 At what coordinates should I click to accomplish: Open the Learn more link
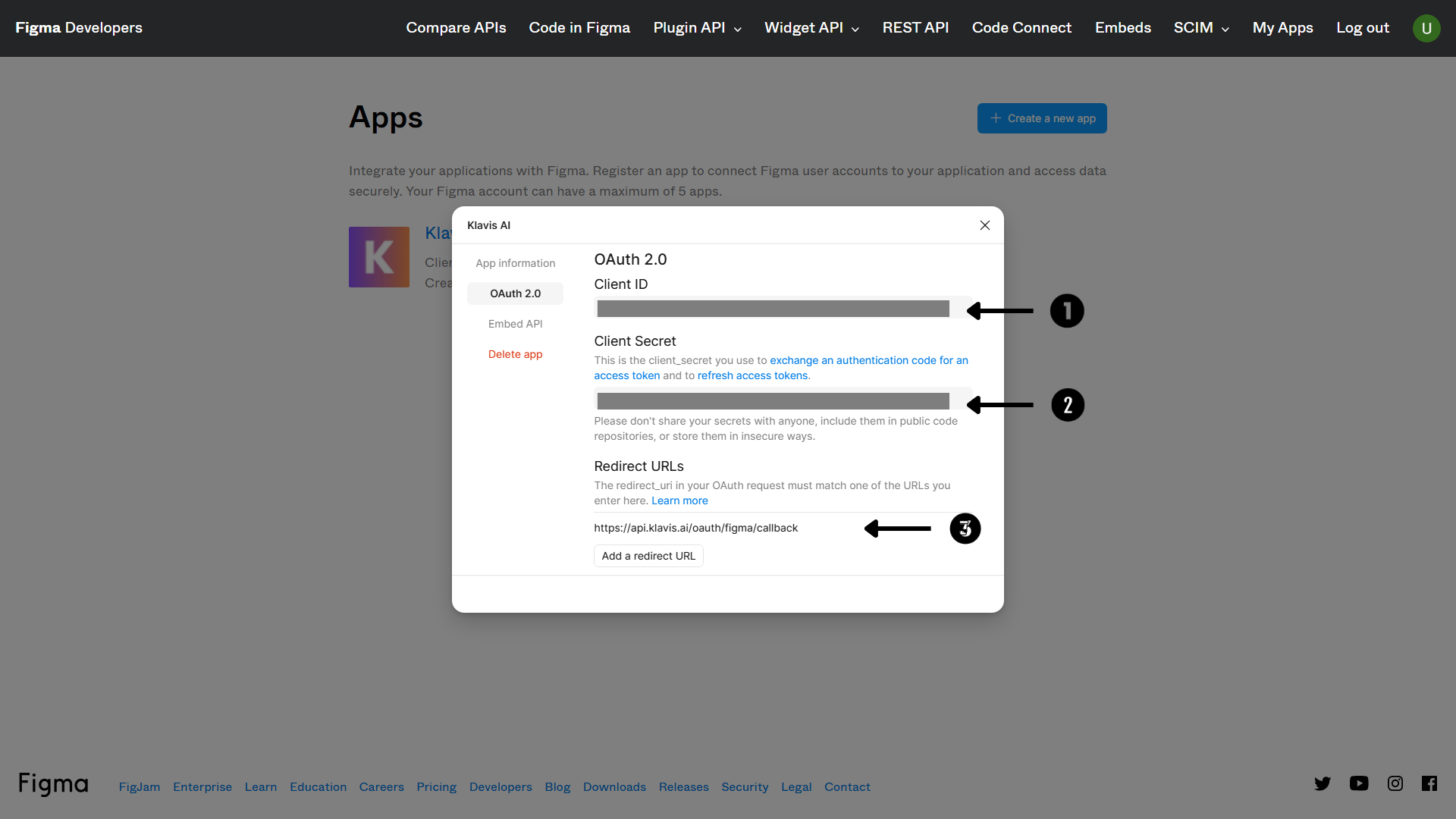(x=679, y=500)
